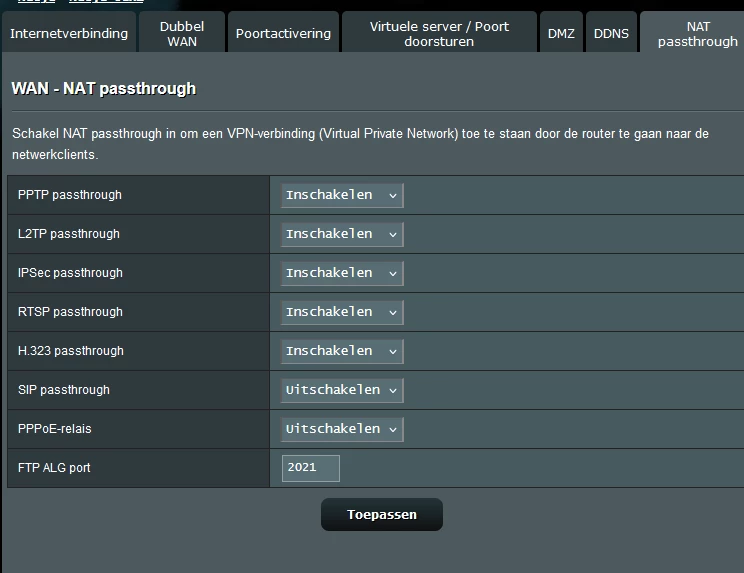This screenshot has width=744, height=573.
Task: Go to the Poortactivering tab
Action: (283, 33)
